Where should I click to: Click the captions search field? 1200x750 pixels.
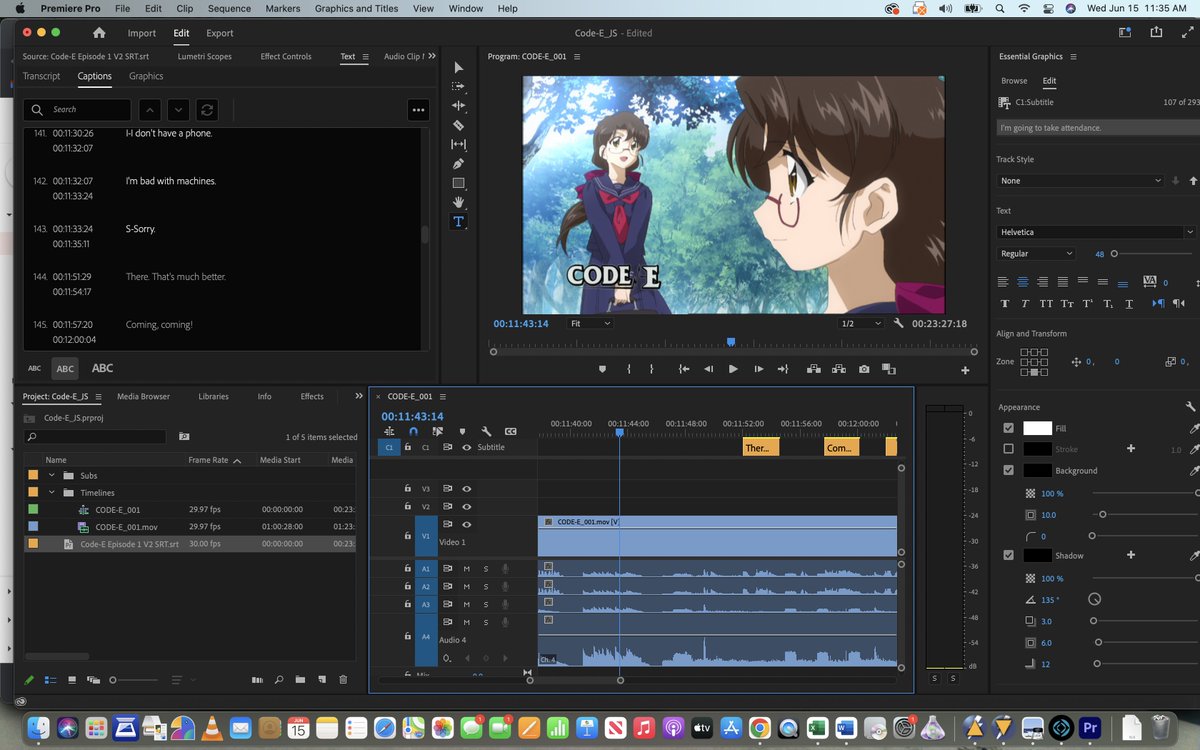click(x=78, y=109)
